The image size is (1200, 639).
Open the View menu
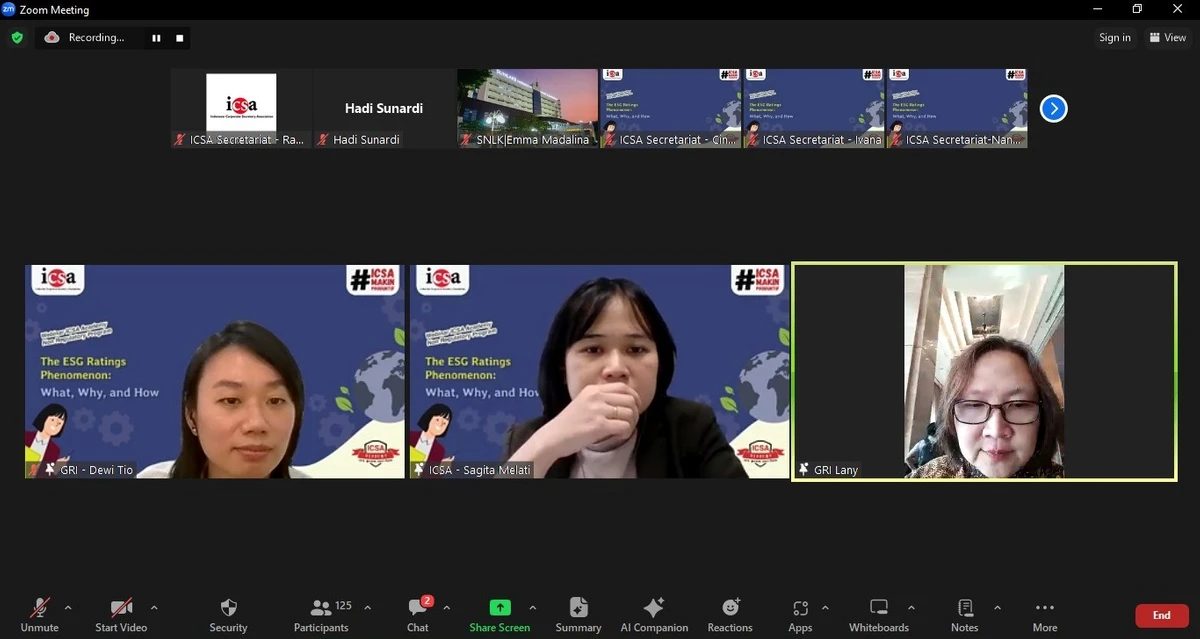pos(1167,37)
